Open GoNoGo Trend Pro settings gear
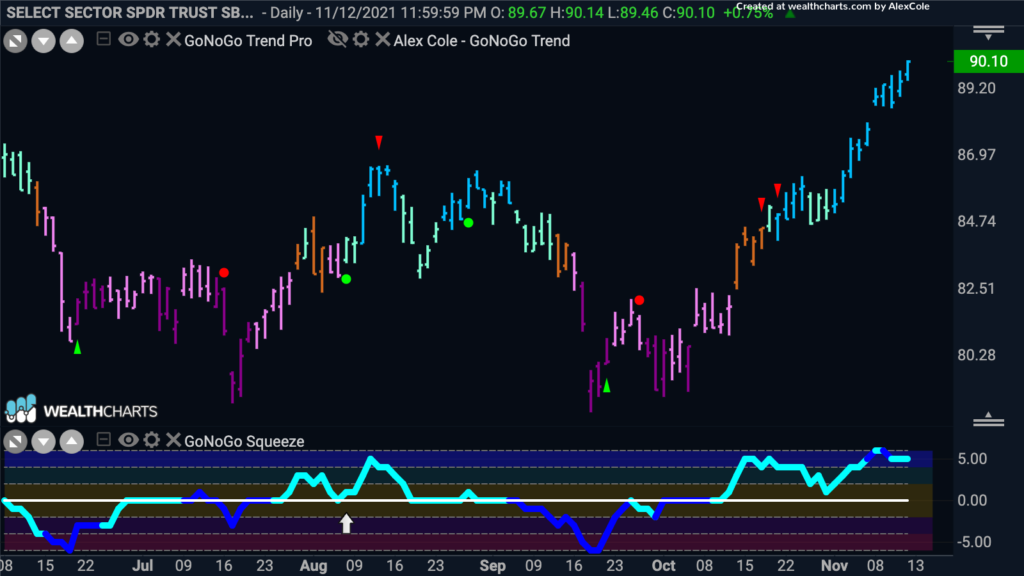This screenshot has height=576, width=1024. point(152,40)
